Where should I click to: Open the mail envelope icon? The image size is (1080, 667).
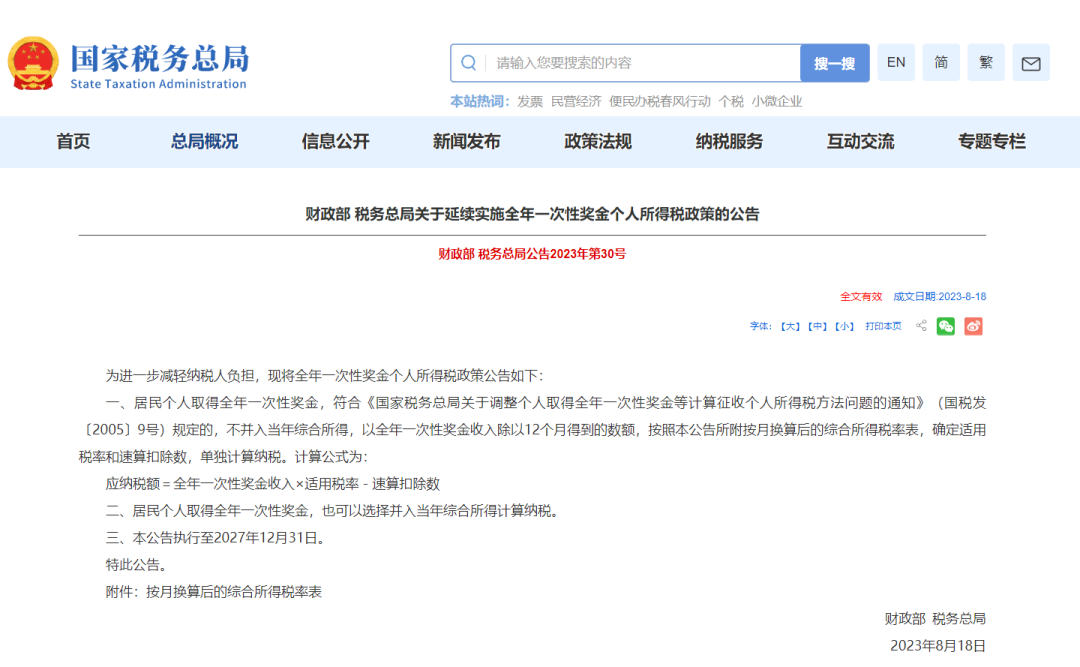pyautogui.click(x=1030, y=63)
